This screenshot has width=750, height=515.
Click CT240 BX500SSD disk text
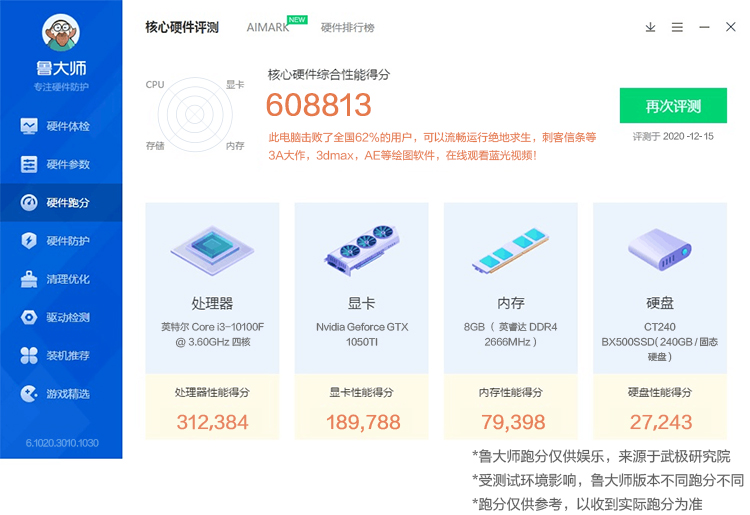[x=660, y=341]
